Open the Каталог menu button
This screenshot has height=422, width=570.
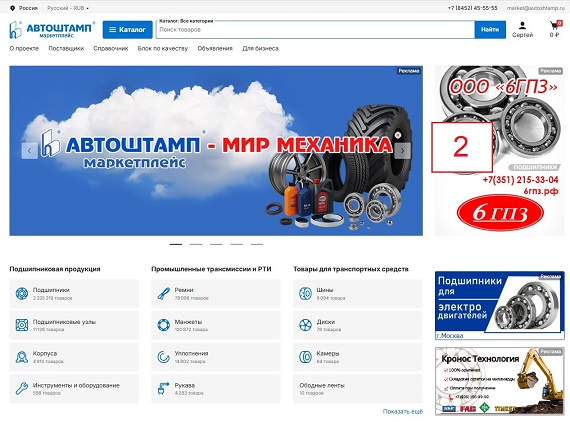[128, 29]
